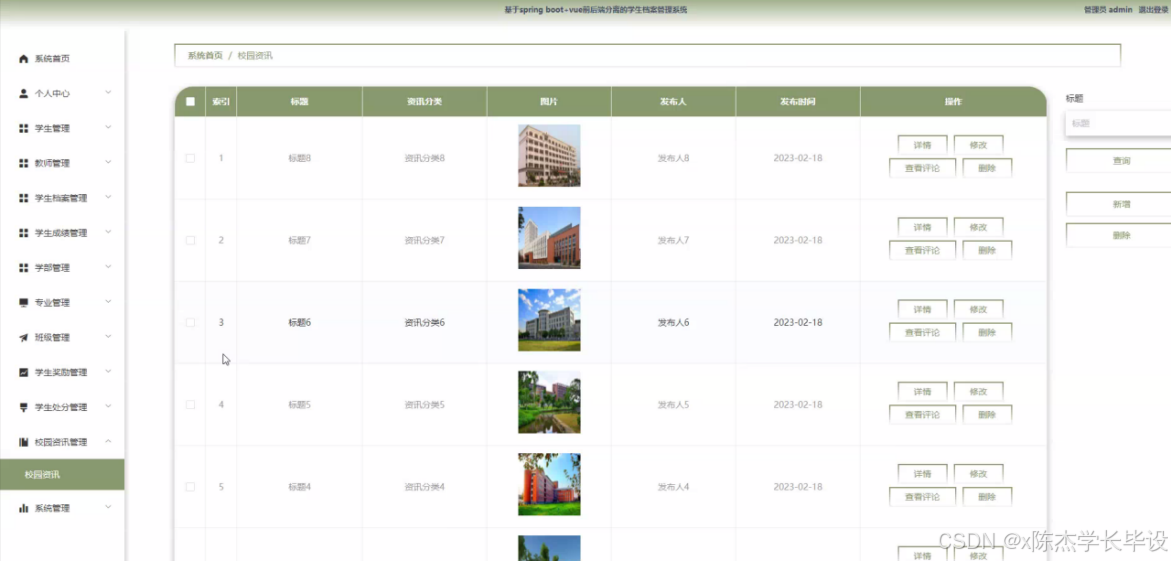Image resolution: width=1172 pixels, height=561 pixels.
Task: Open the 学生奖励管理 sidebar menu
Action: pos(62,372)
